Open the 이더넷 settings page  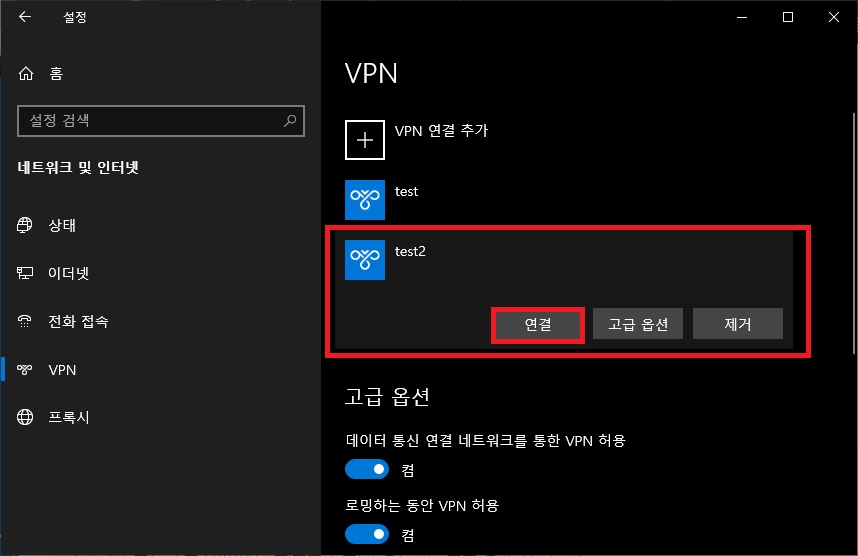[68, 273]
